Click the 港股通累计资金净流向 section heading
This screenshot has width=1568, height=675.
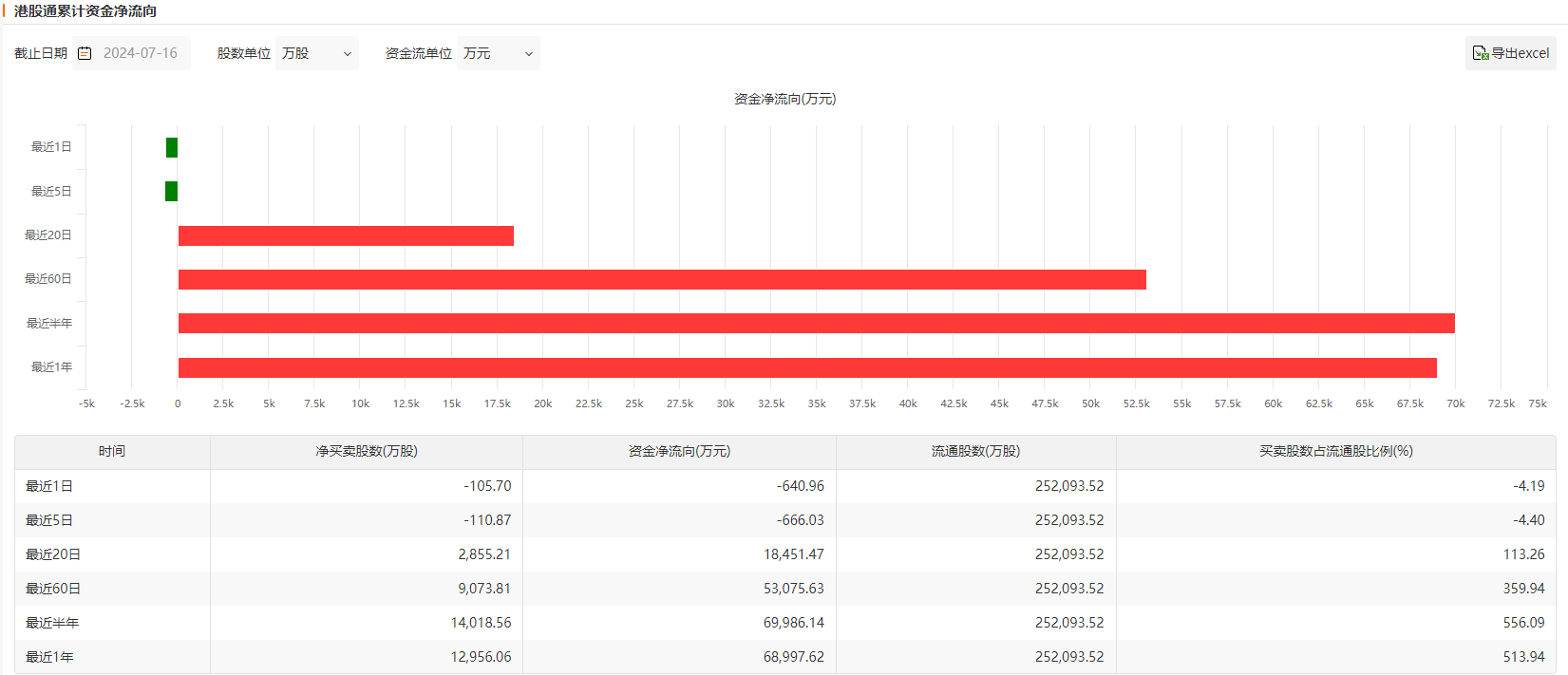[85, 11]
